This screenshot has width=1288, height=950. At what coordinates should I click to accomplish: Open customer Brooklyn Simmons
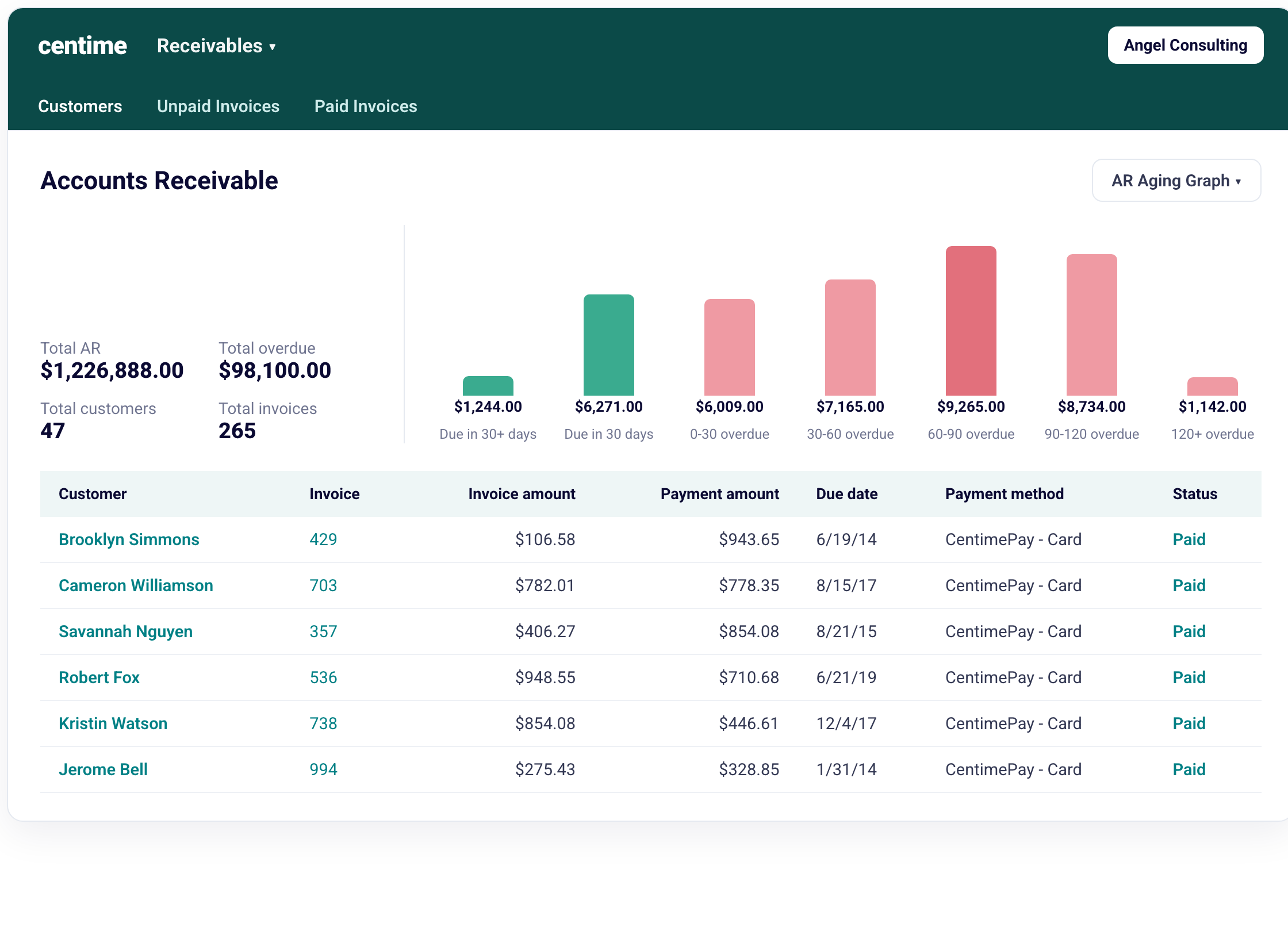click(x=129, y=539)
